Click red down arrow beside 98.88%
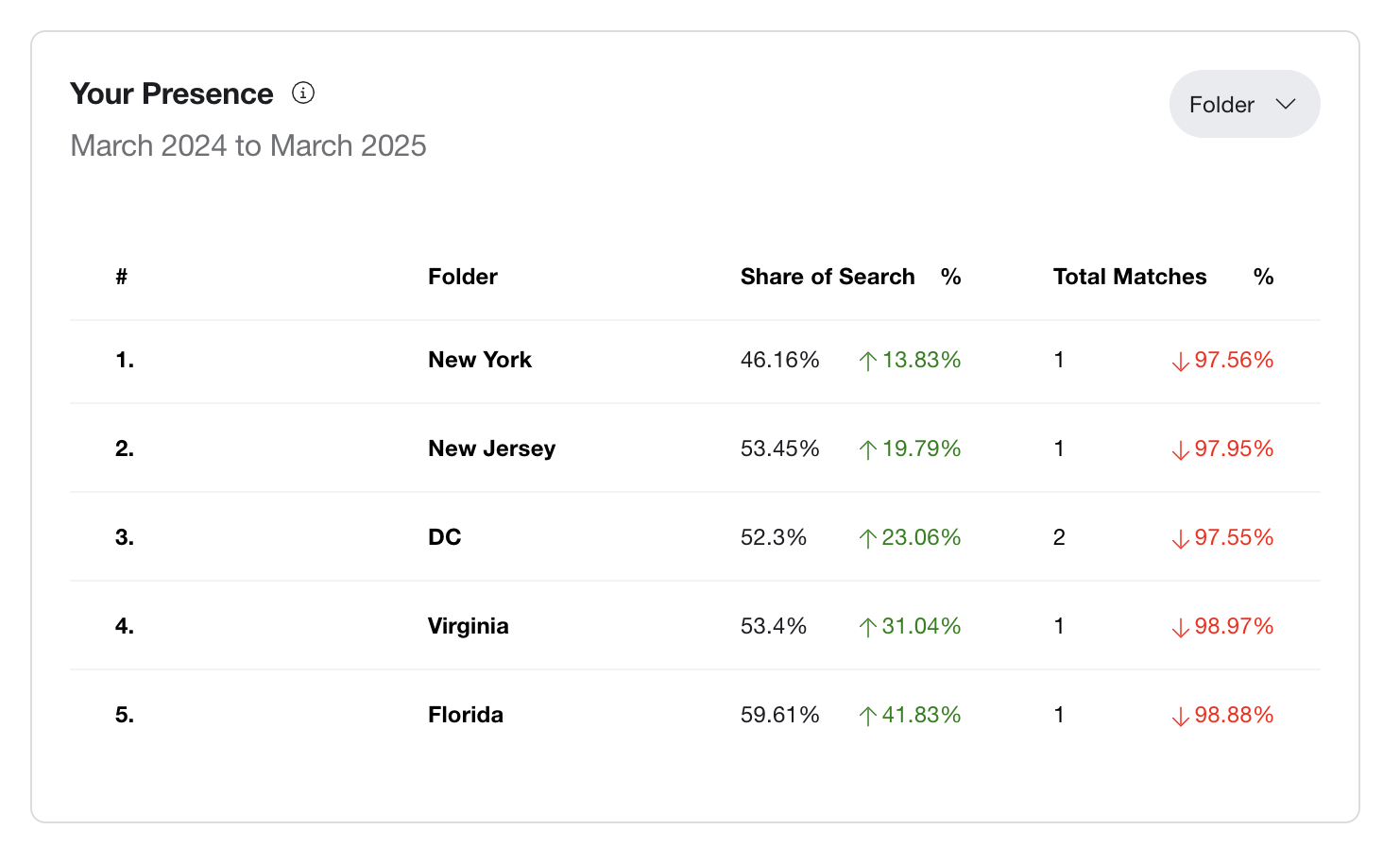This screenshot has height=863, width=1400. point(1180,716)
